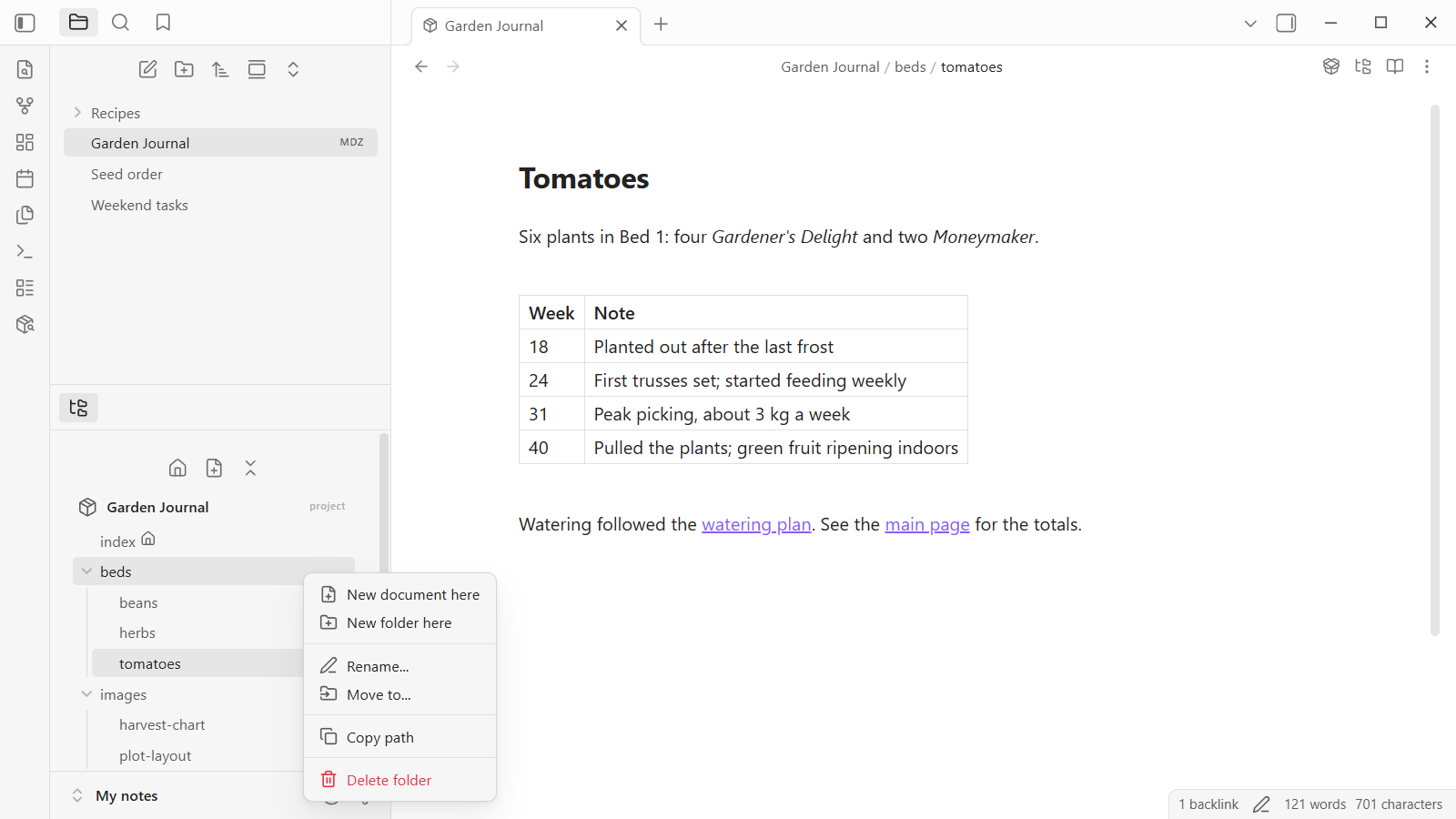
Task: Open the harvest-chart item
Action: click(x=162, y=724)
